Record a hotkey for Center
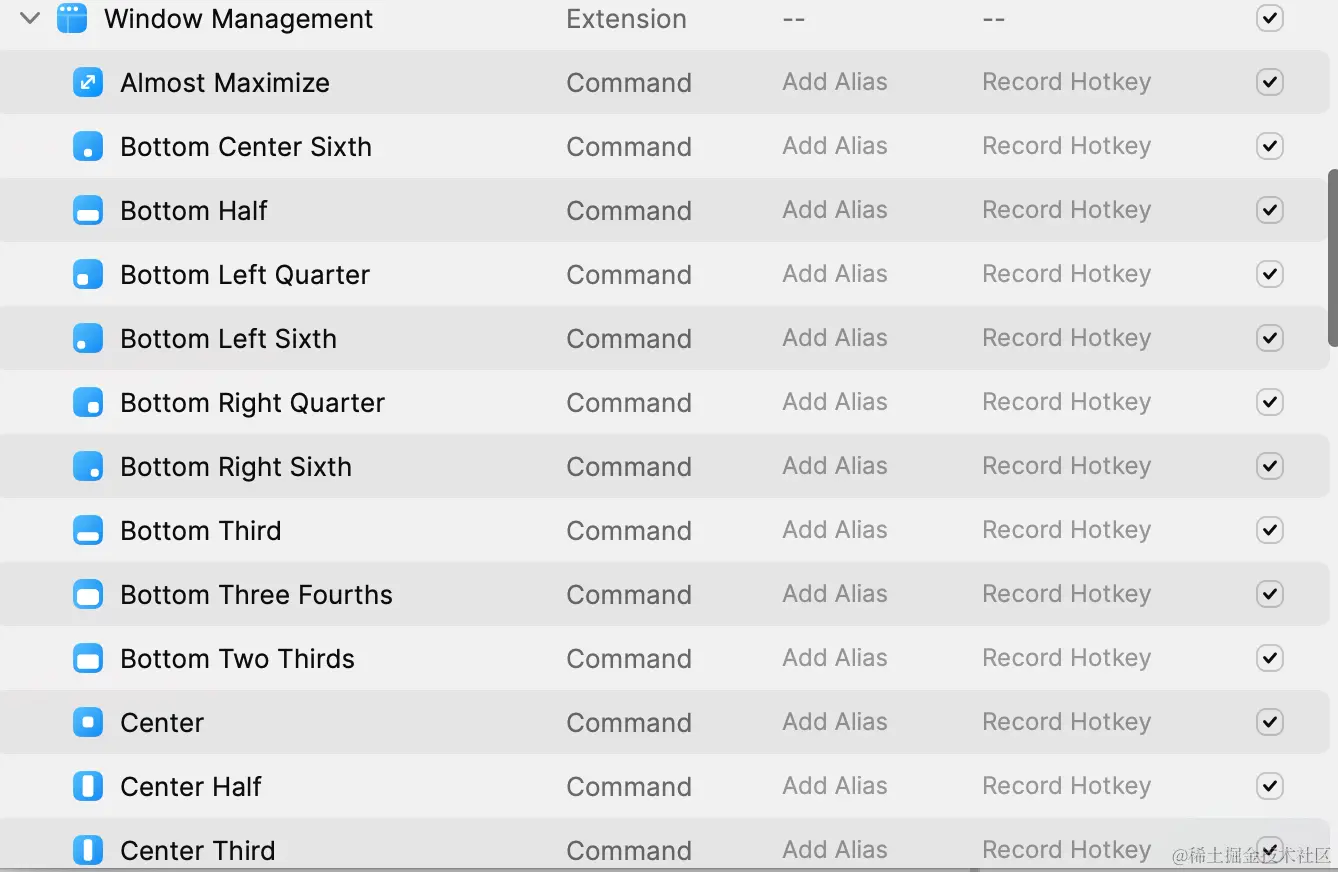 (1066, 722)
